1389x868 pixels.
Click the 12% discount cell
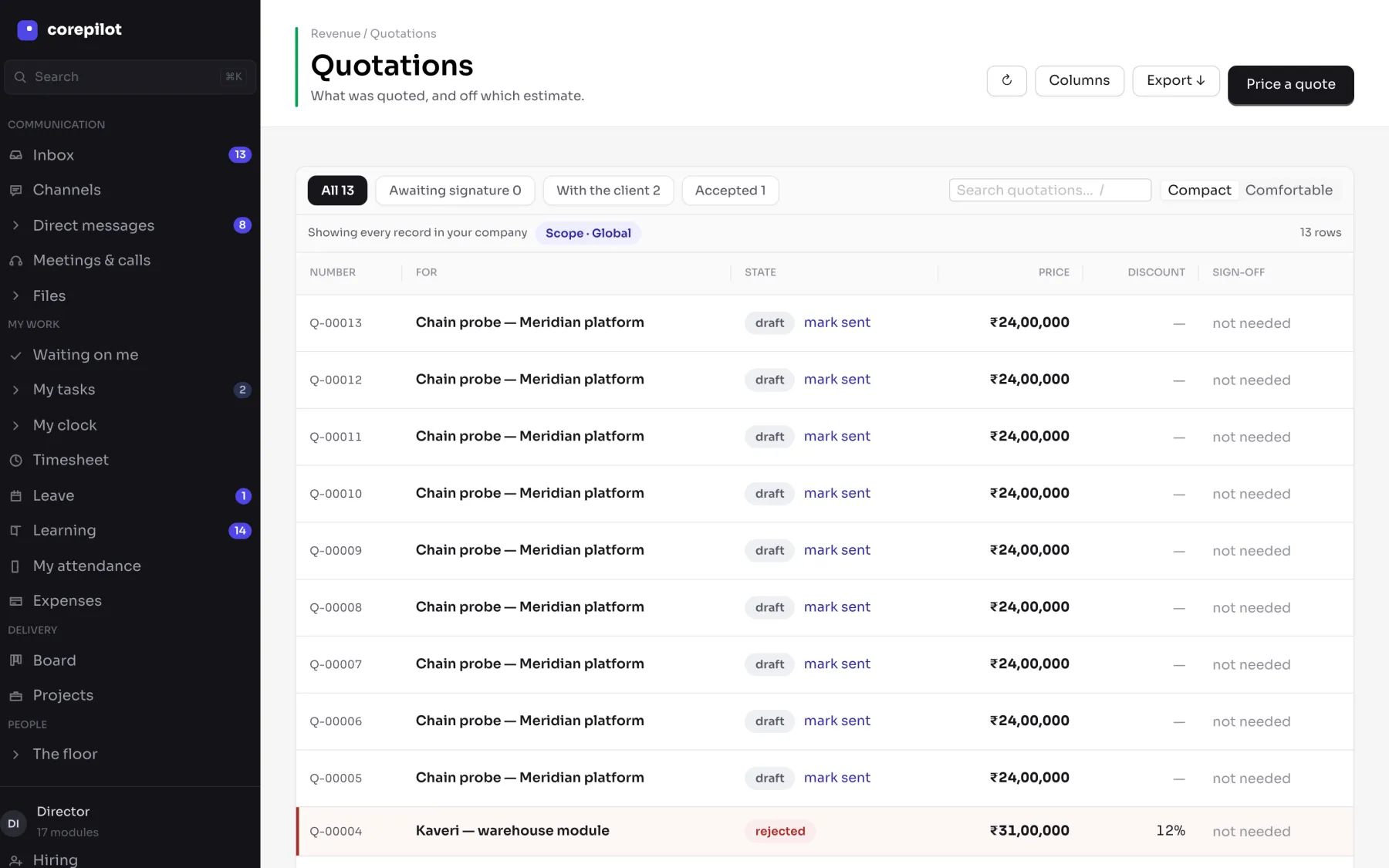[x=1171, y=831]
